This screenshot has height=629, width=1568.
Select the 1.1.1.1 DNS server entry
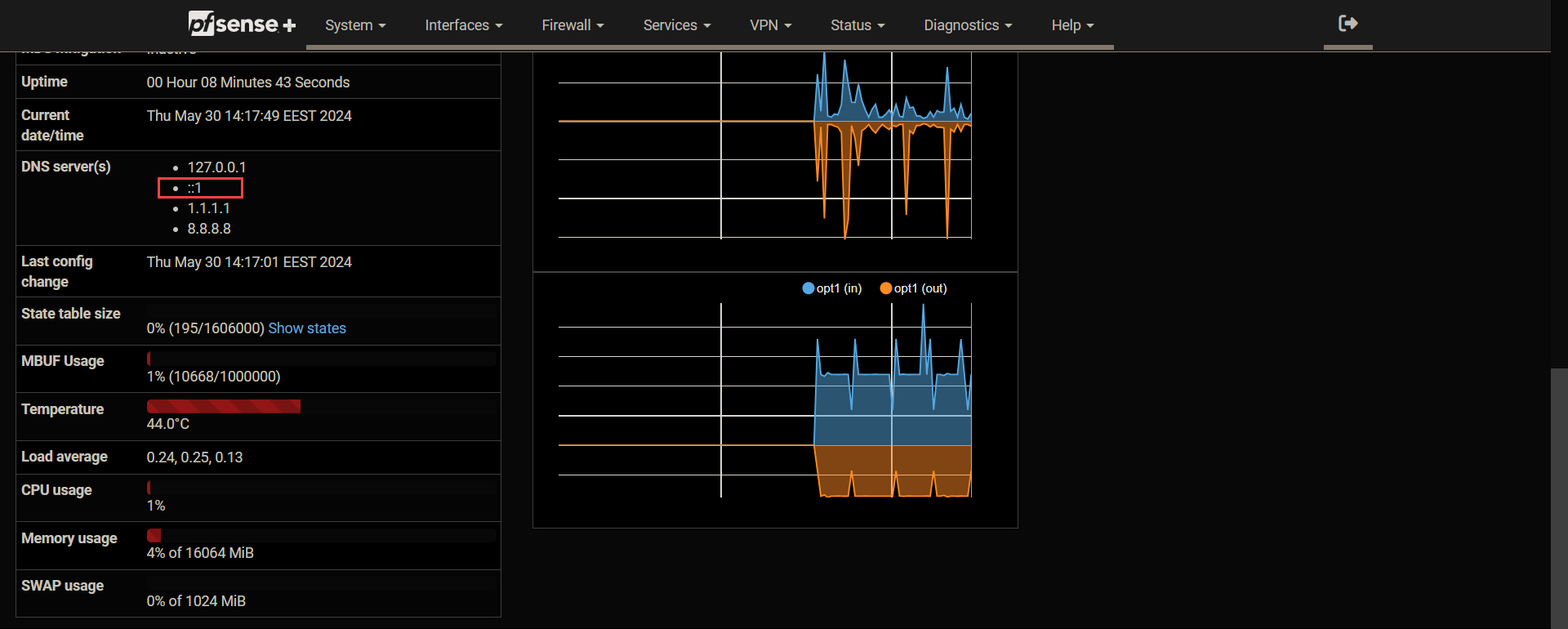(x=208, y=208)
